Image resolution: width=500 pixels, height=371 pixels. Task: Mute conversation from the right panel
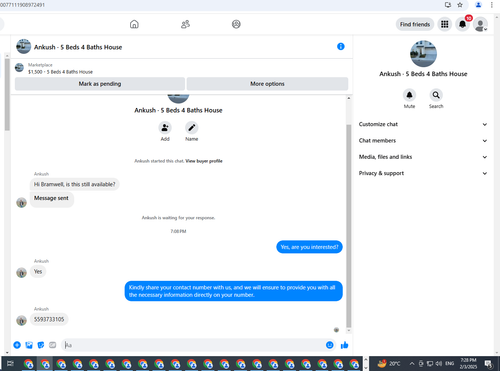(409, 95)
